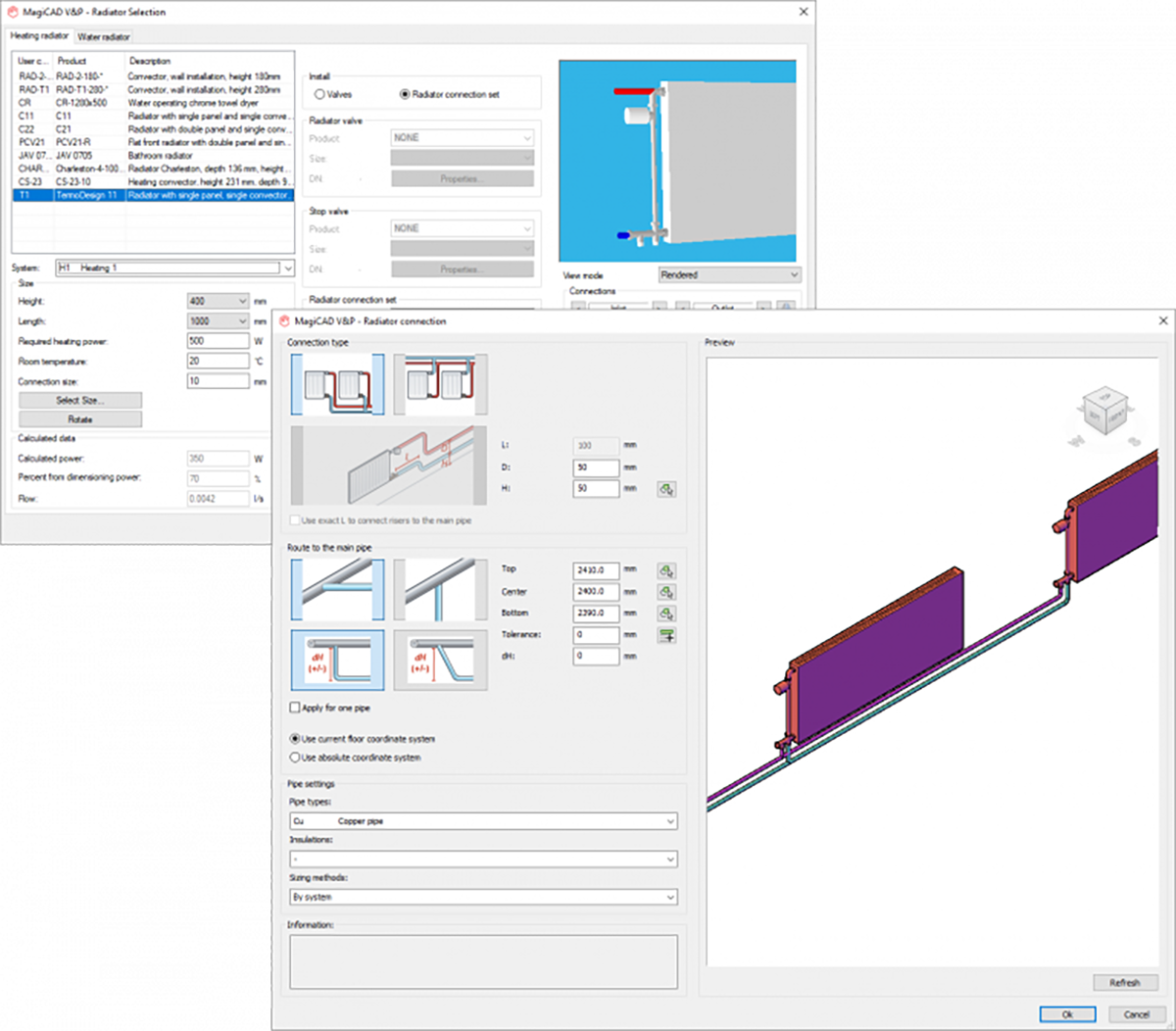Select Use absolute coordinate system option
The image size is (1176, 1031).
295,758
